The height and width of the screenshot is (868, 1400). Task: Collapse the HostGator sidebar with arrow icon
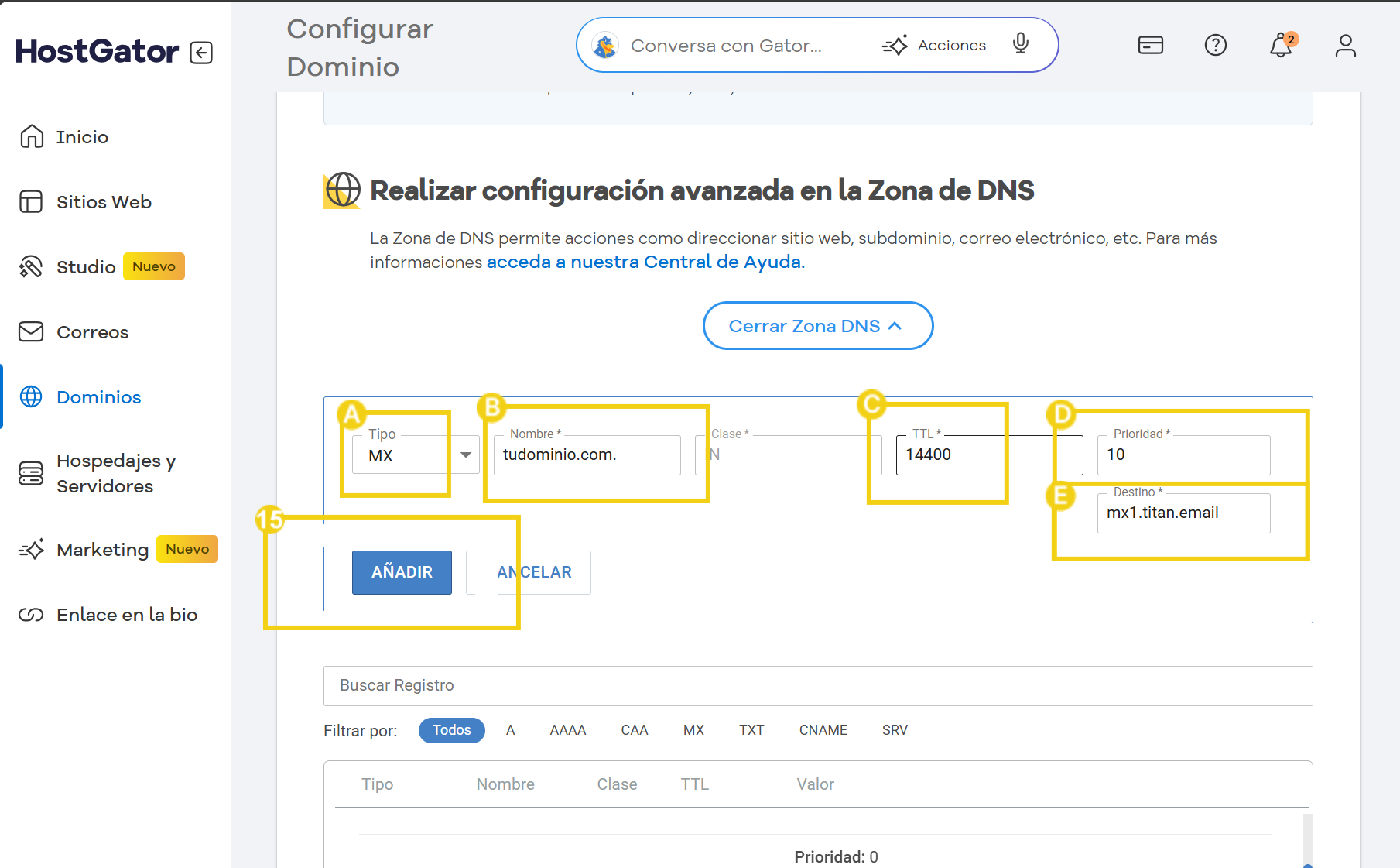pos(201,53)
